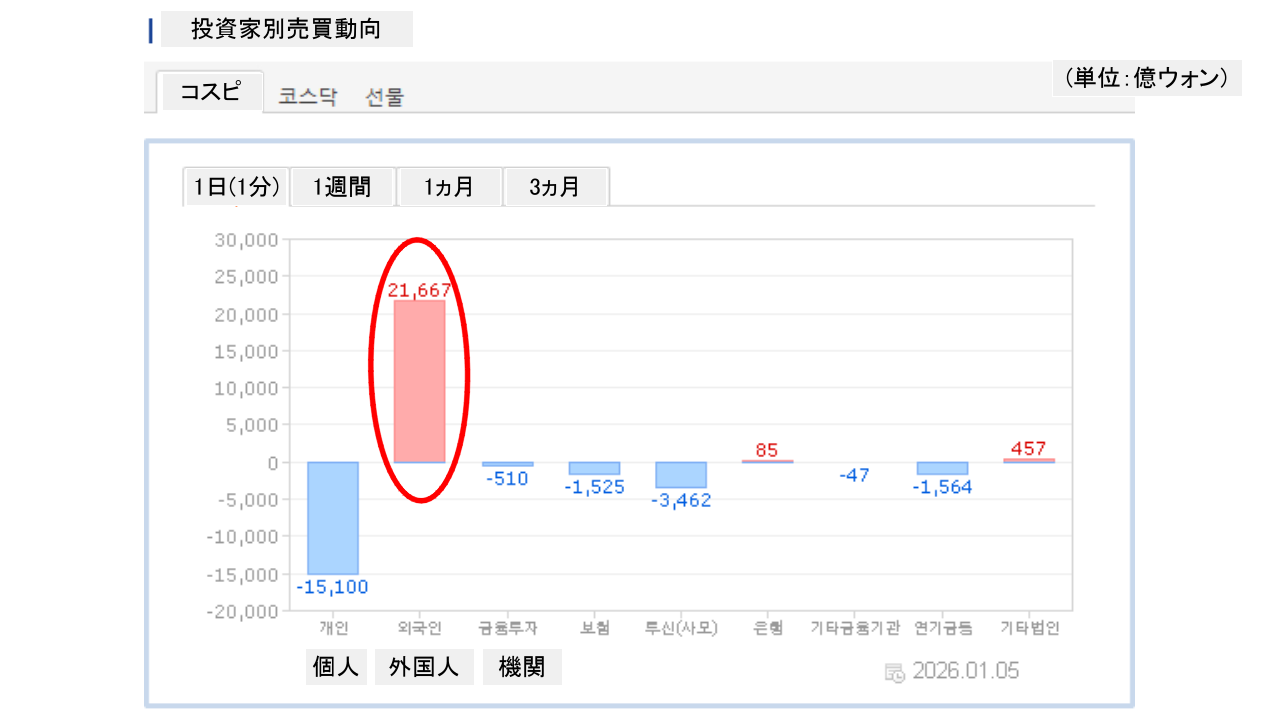This screenshot has width=1280, height=720.
Task: Switch the chart to 1ヵ月
Action: pyautogui.click(x=449, y=187)
